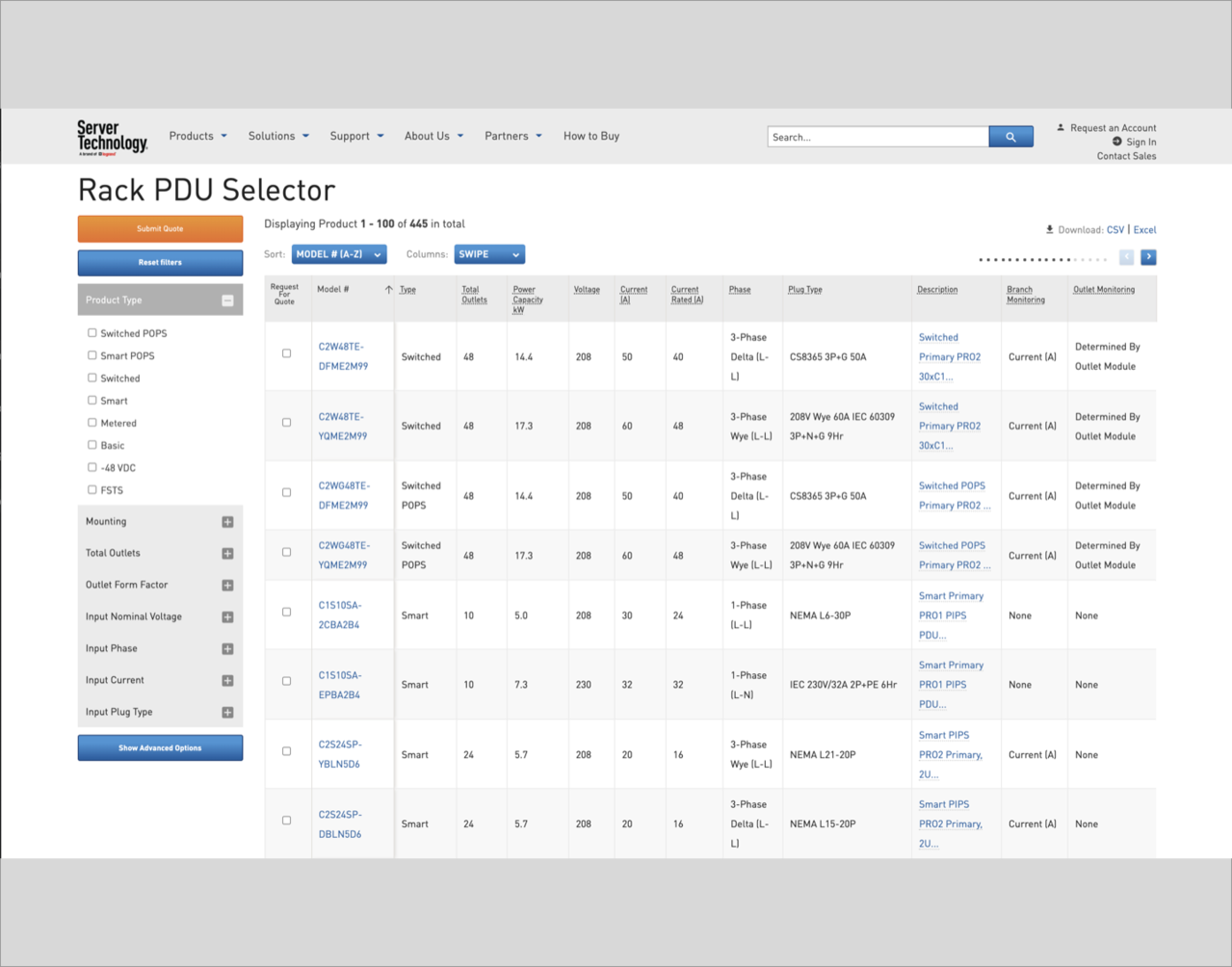Image resolution: width=1232 pixels, height=967 pixels.
Task: Check the Smart POPS filter
Action: coord(92,355)
